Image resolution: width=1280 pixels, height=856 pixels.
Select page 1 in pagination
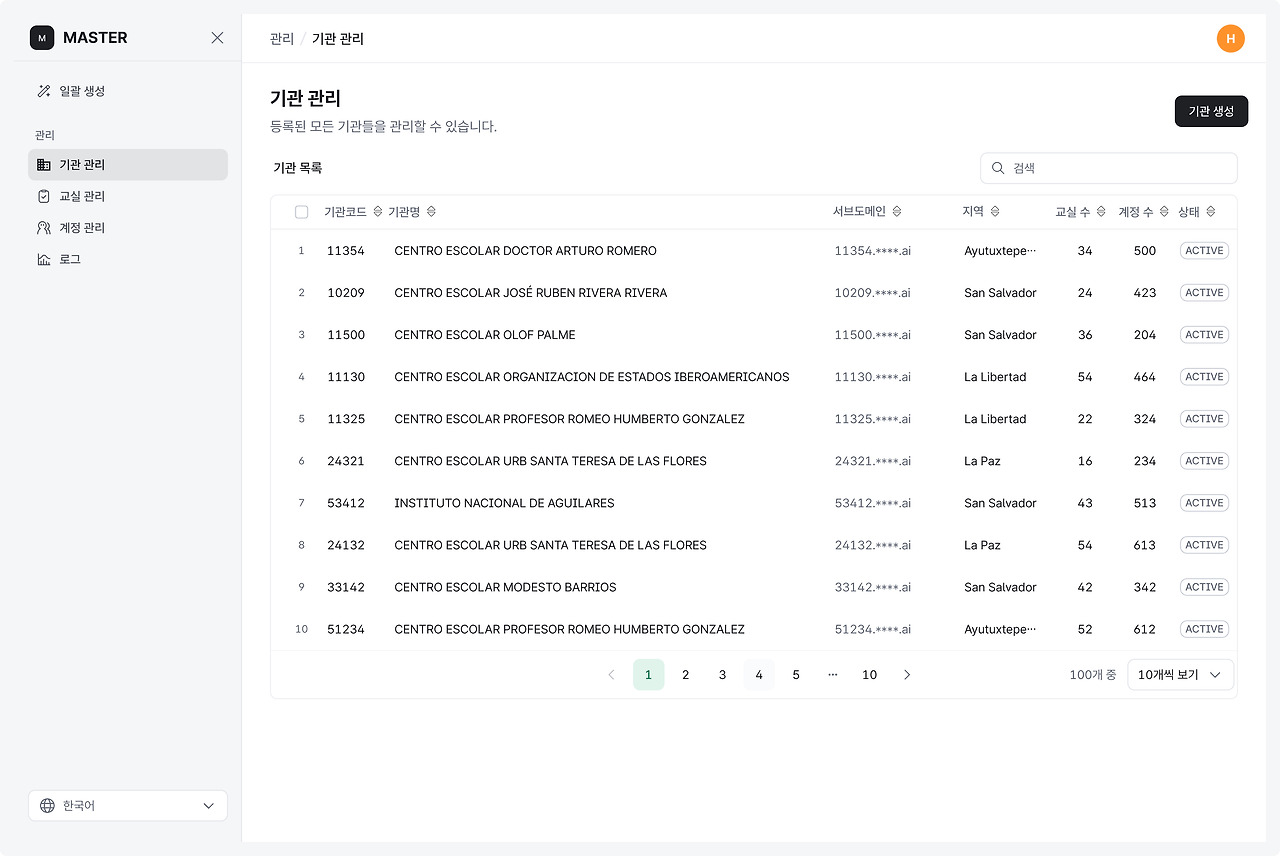648,675
